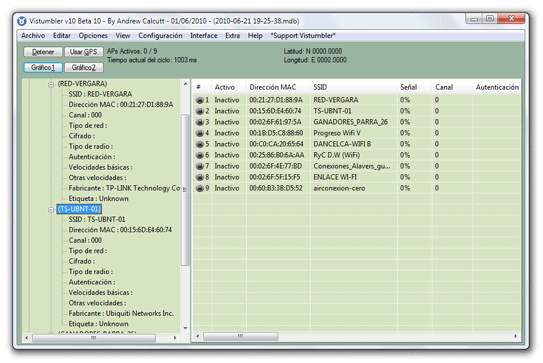Click the signal icon for row 5 DANCELCA-WIFI B
Screen dimensions: 543x363
pyautogui.click(x=199, y=144)
